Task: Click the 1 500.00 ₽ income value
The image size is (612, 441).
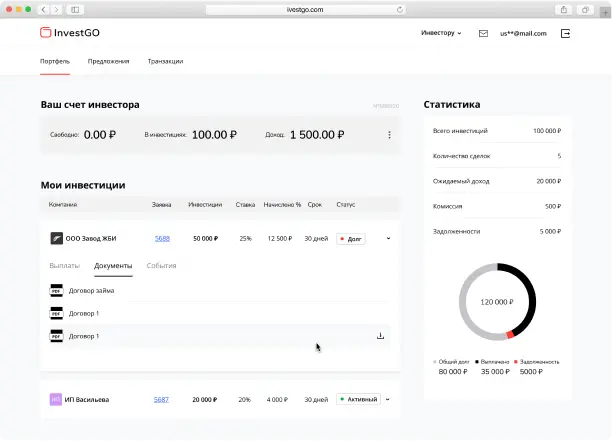Action: (317, 135)
